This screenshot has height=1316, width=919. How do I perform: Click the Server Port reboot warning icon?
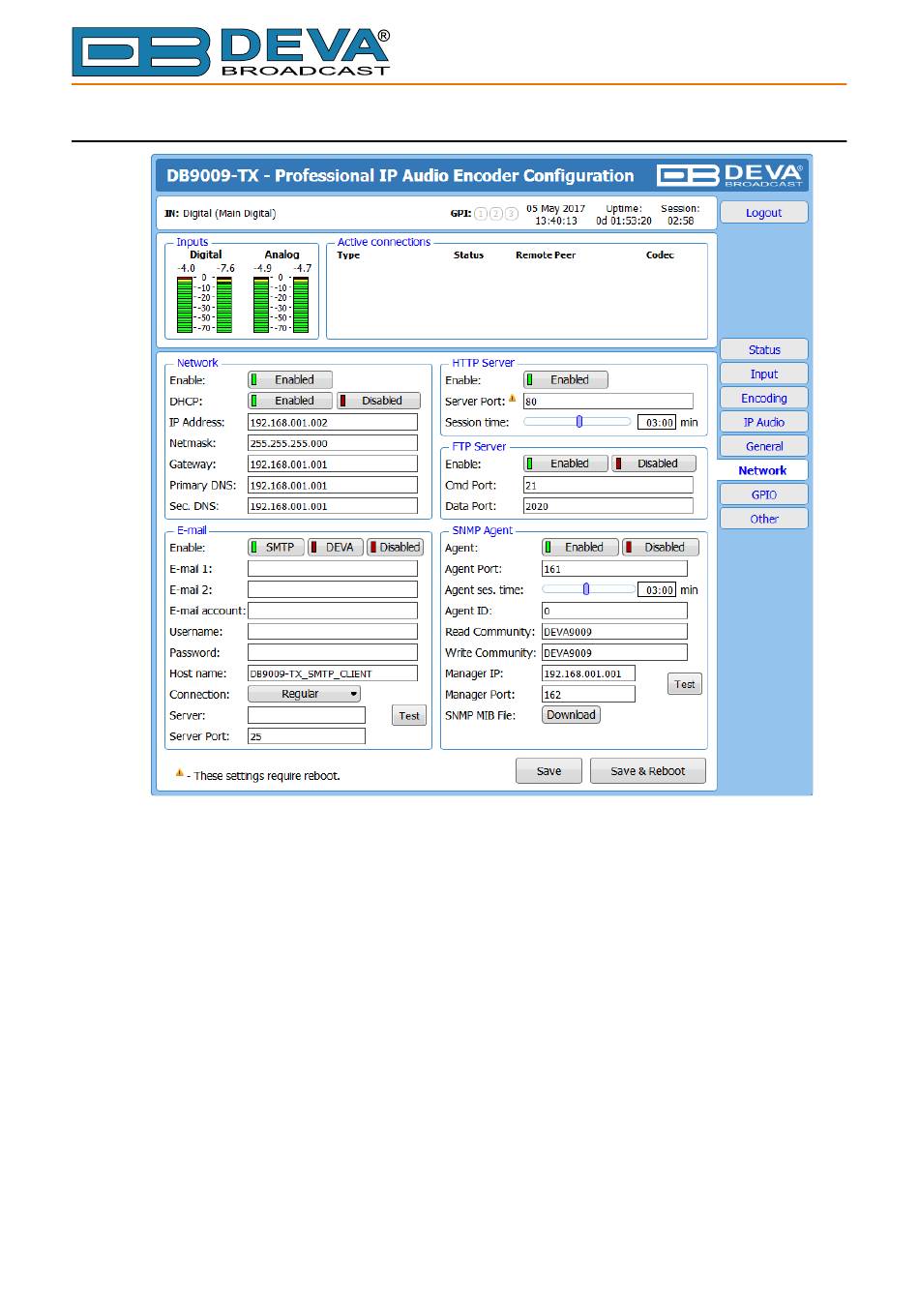pyautogui.click(x=513, y=398)
